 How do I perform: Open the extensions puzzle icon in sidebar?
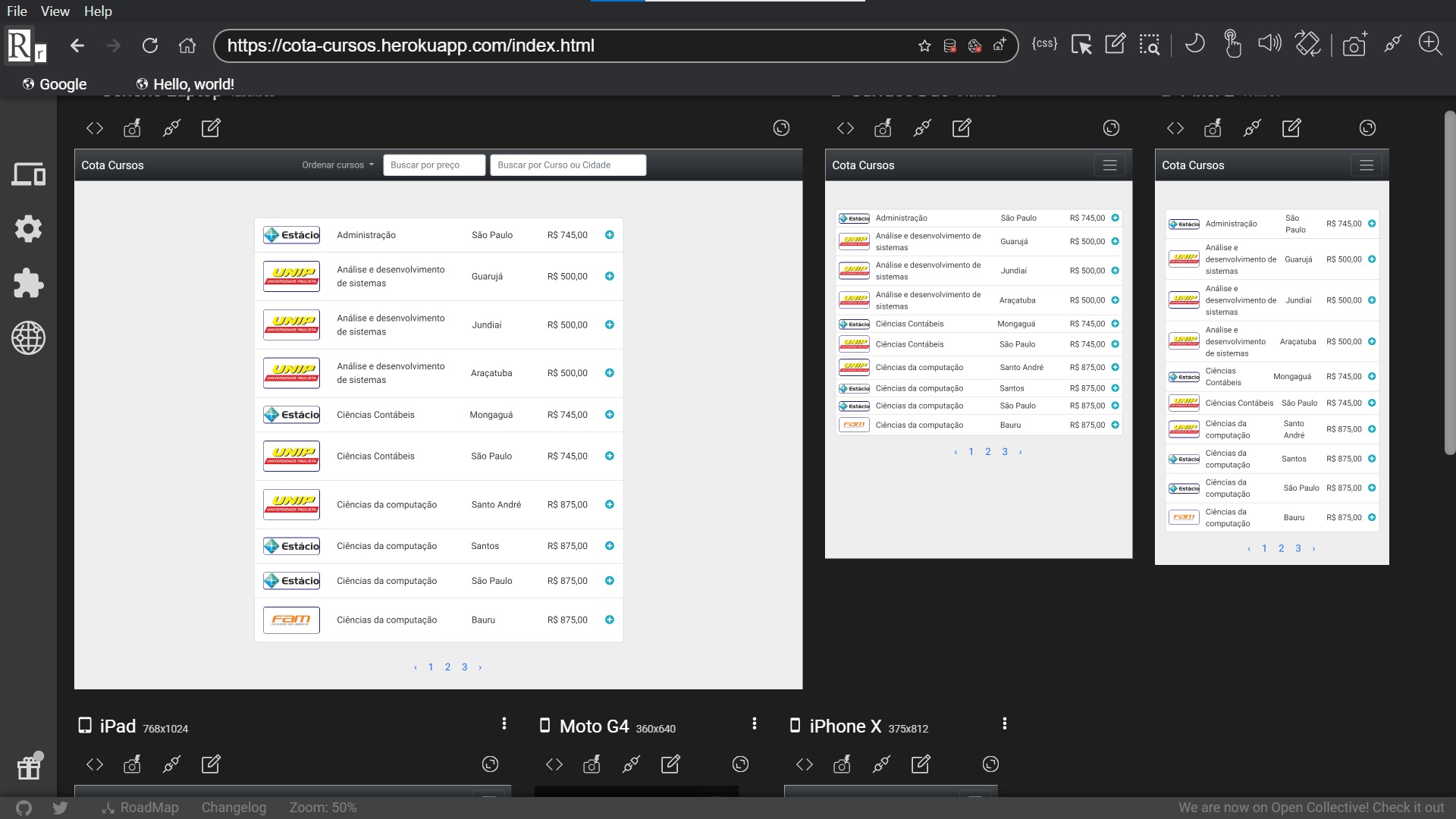tap(28, 283)
